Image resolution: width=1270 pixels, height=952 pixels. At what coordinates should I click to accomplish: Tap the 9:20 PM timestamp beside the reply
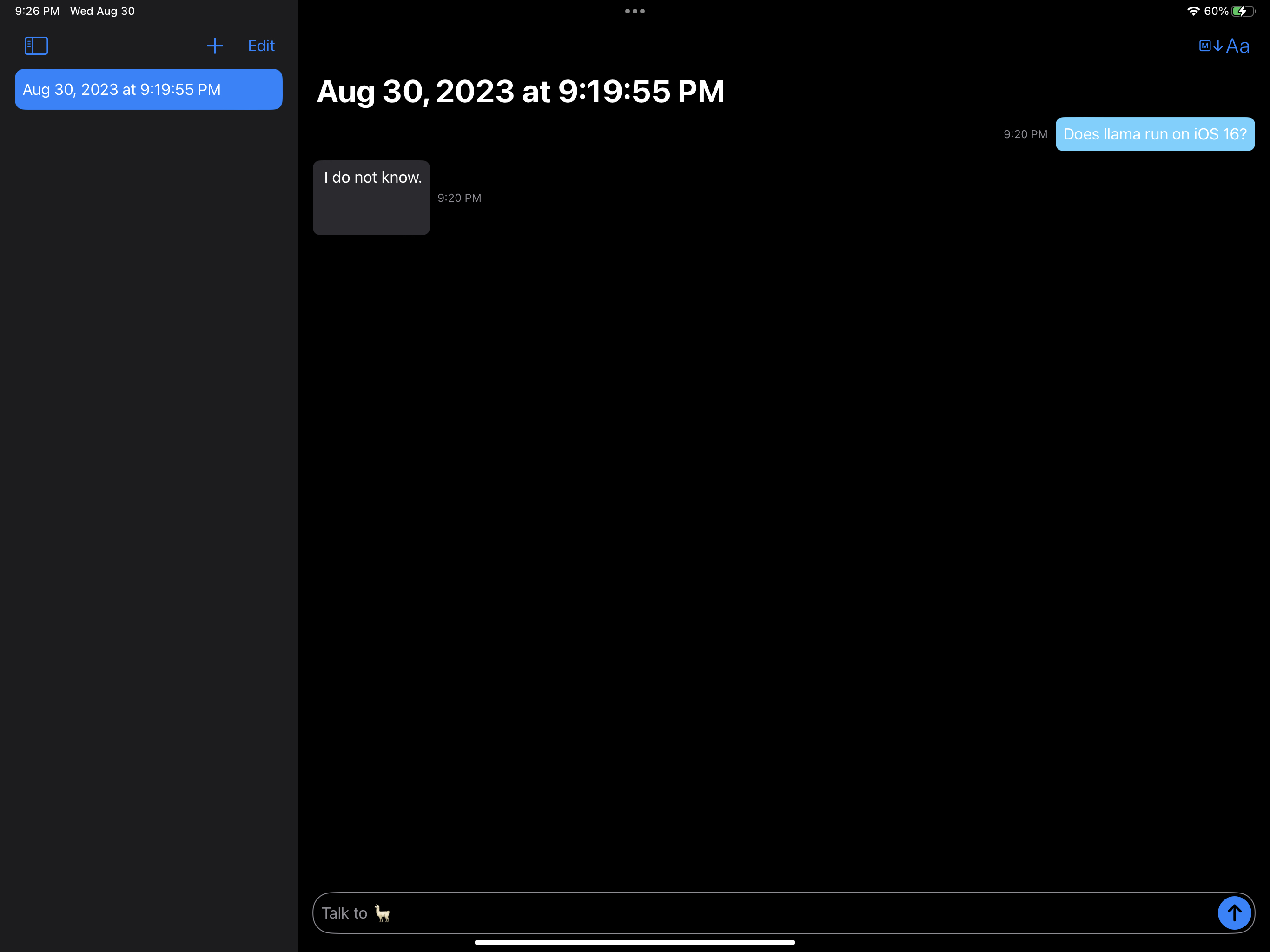click(x=459, y=198)
